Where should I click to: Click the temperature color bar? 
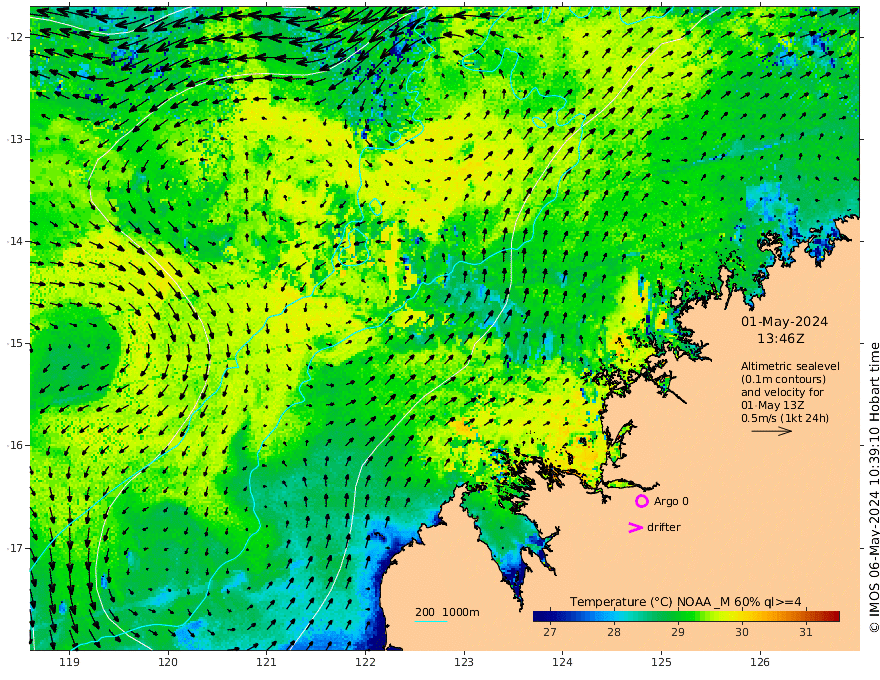686,616
